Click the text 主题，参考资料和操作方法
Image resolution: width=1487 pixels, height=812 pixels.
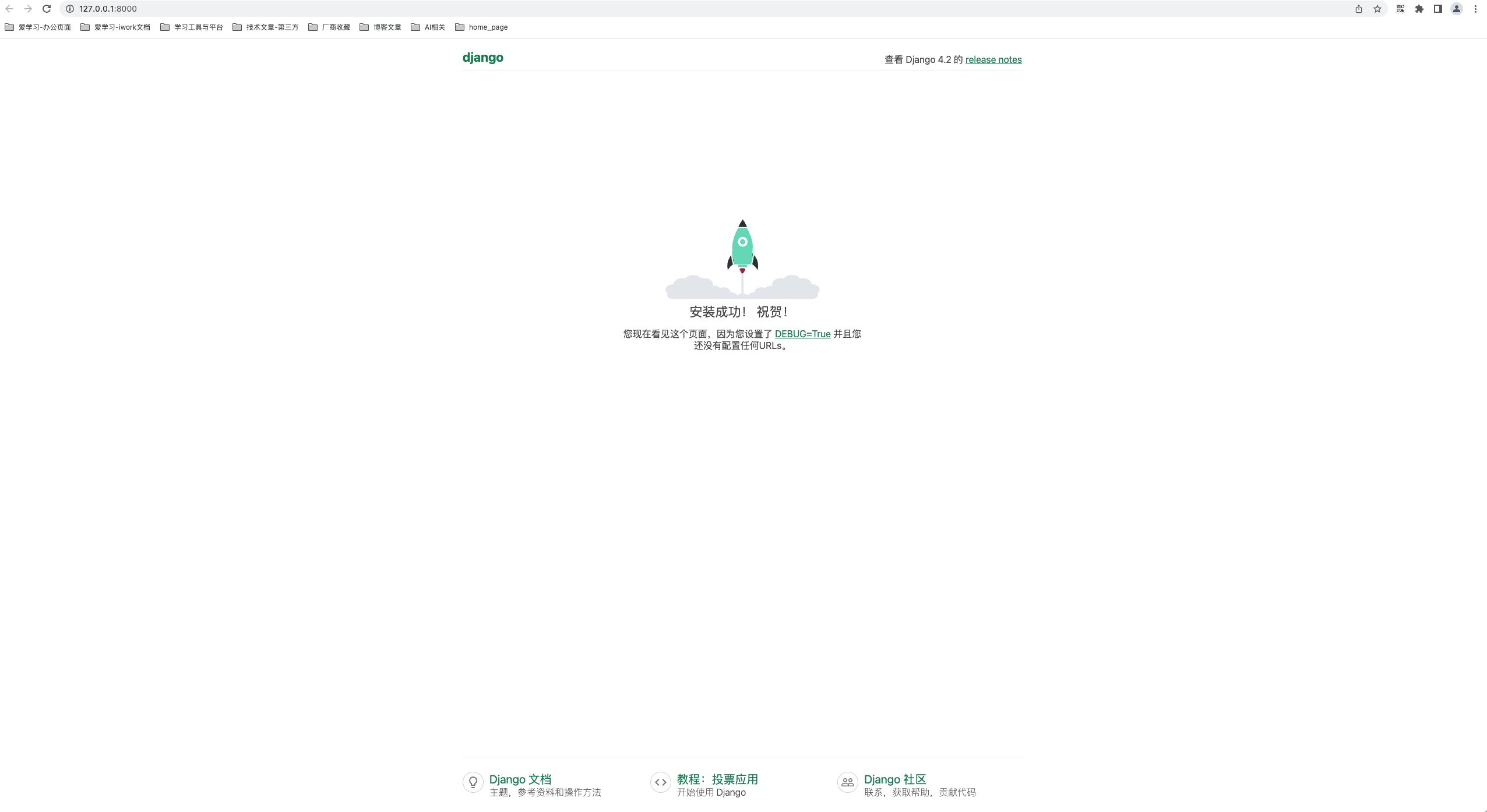click(x=545, y=792)
